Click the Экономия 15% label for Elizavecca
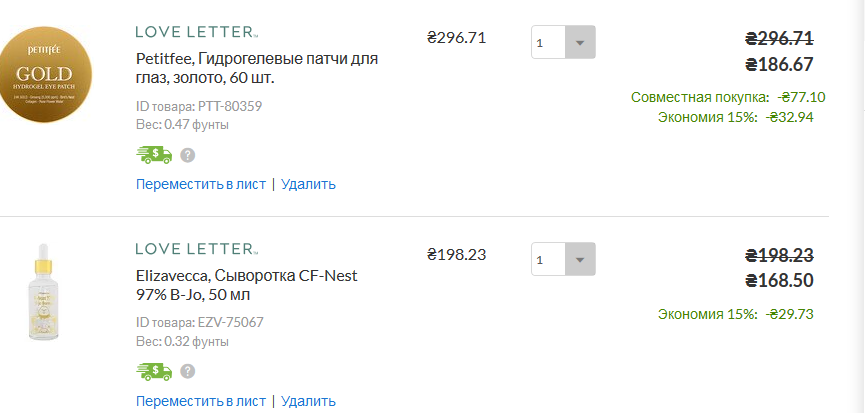 707,314
